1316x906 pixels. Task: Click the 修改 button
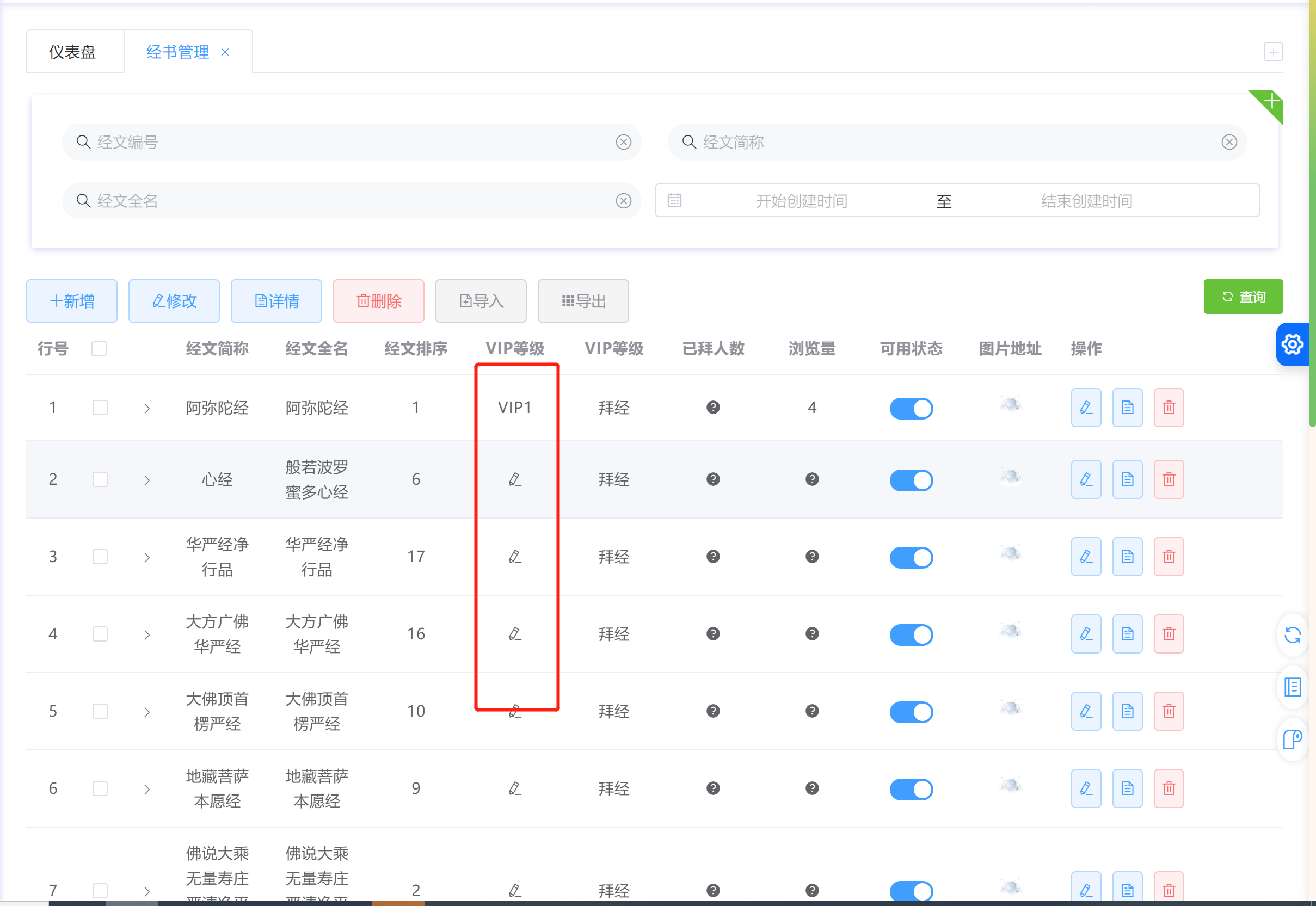(x=174, y=301)
